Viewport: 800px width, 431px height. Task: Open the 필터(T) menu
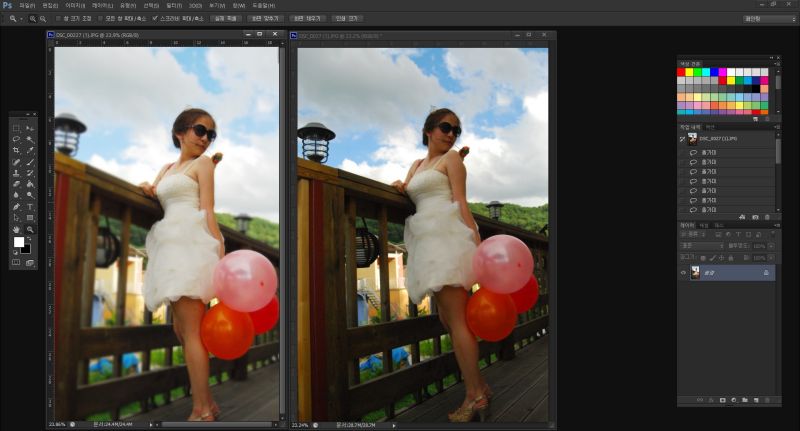tap(174, 5)
